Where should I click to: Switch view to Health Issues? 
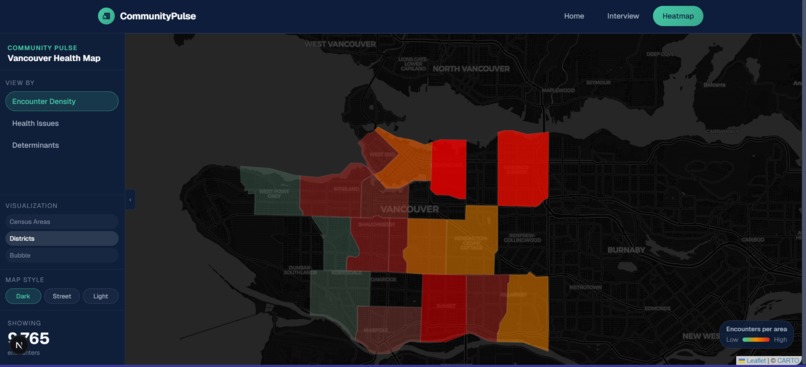tap(62, 123)
